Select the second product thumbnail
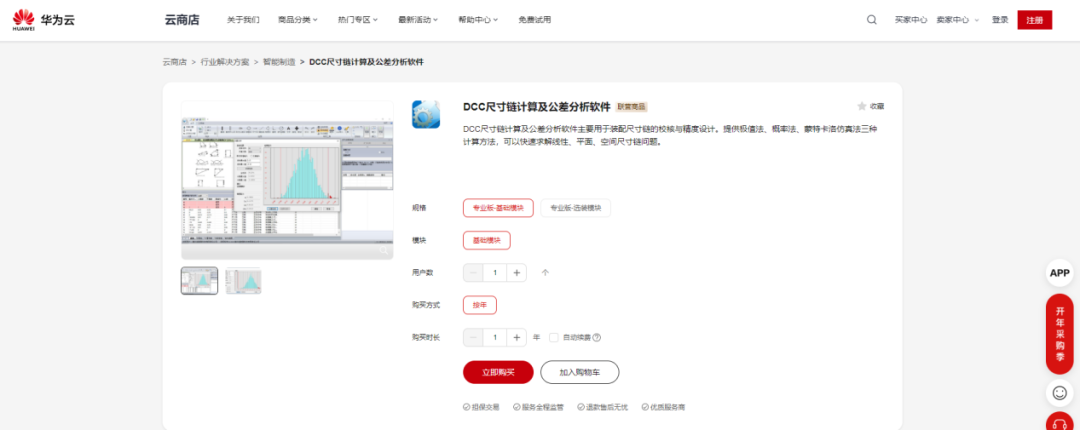 tap(243, 280)
